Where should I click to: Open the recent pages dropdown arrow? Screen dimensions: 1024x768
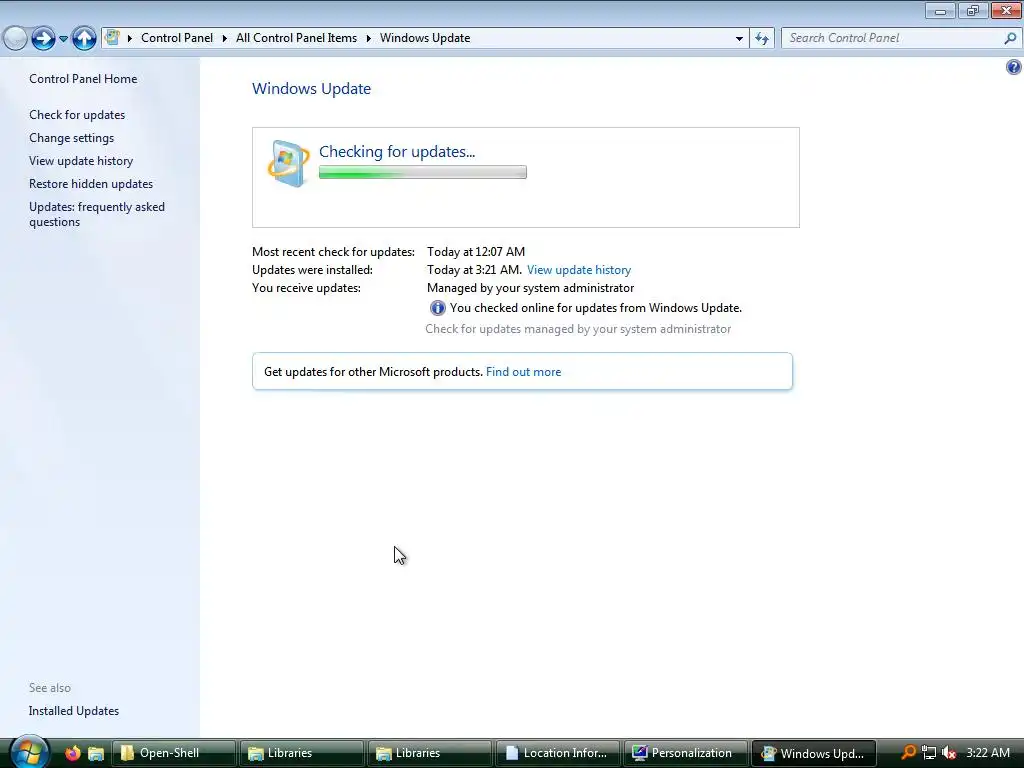coord(63,39)
